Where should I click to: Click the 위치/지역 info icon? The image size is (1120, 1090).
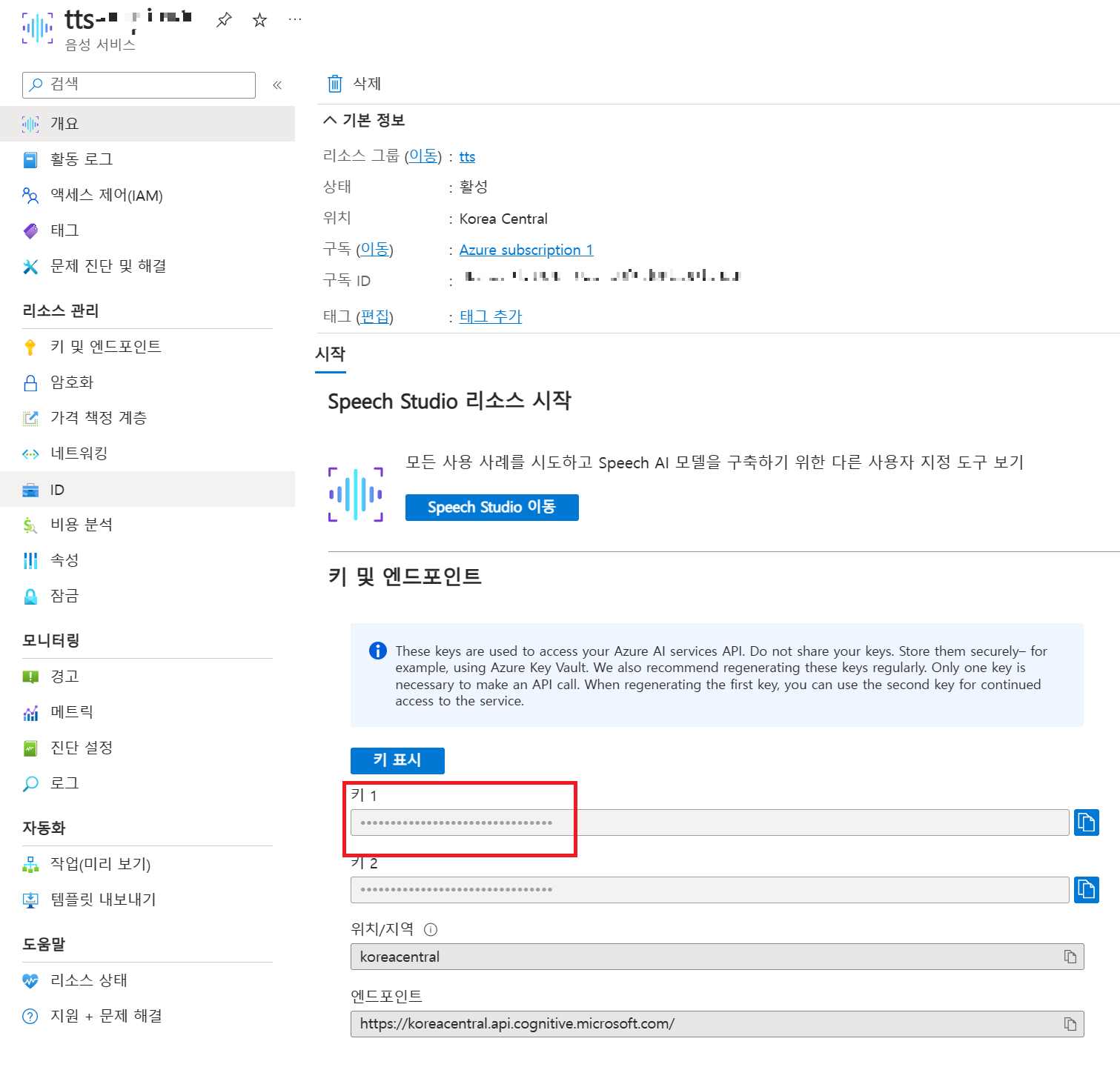[x=431, y=929]
